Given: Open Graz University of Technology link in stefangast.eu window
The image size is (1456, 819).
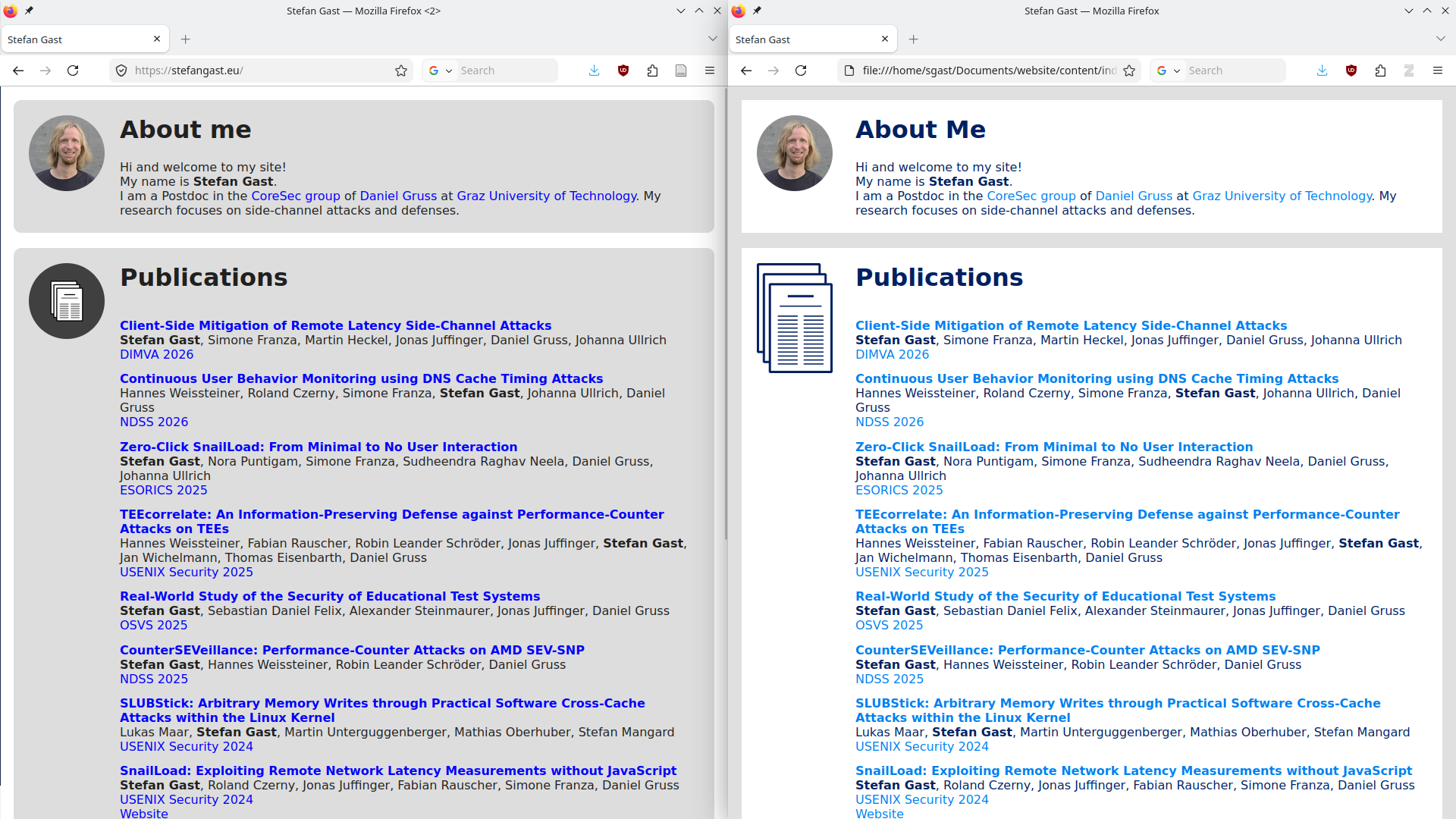Looking at the screenshot, I should [x=547, y=196].
